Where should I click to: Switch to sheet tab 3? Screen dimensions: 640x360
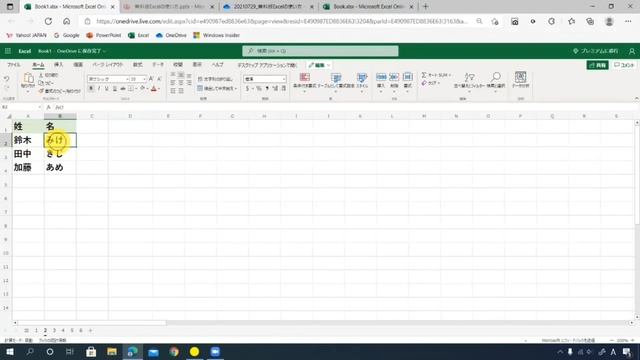pos(54,330)
